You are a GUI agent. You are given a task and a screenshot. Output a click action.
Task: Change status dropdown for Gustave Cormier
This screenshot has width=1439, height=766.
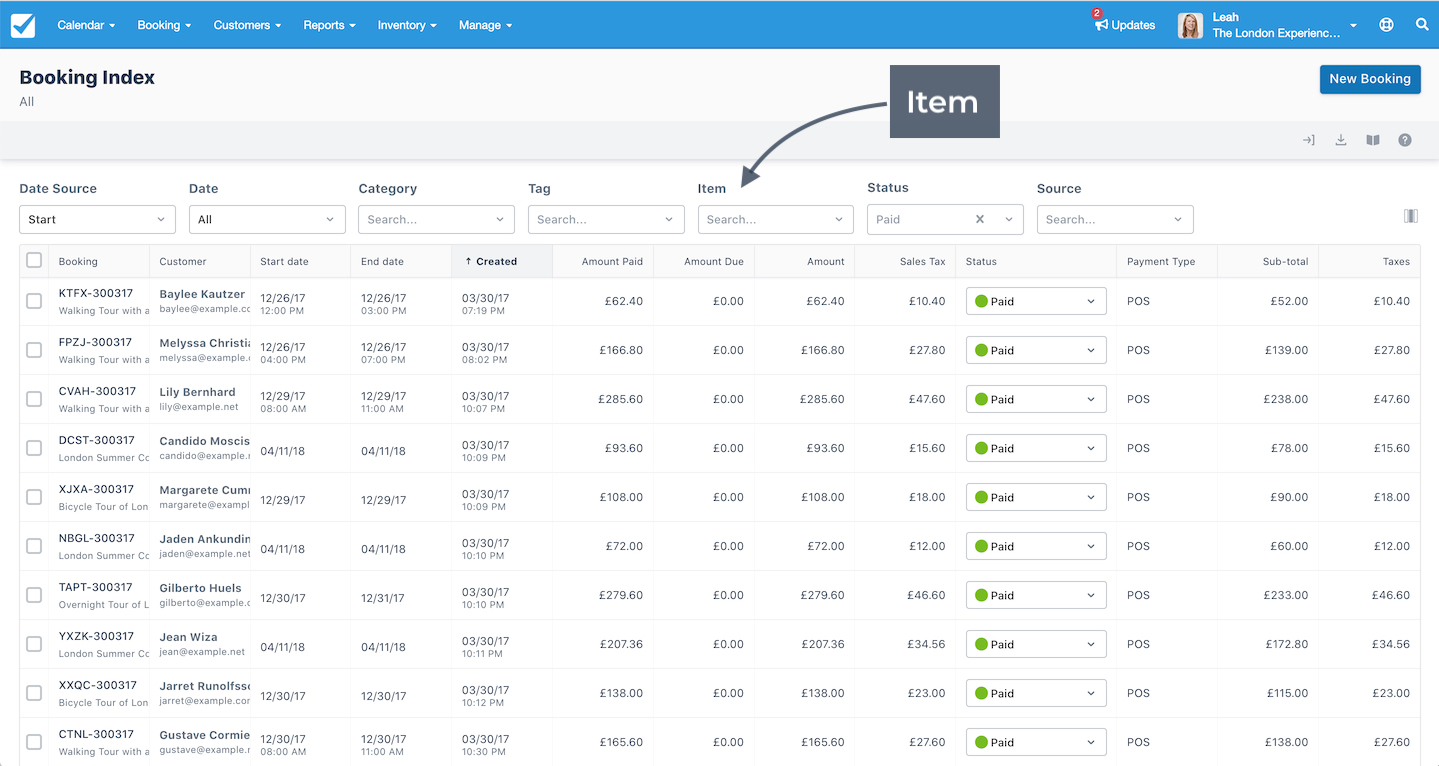[1036, 742]
